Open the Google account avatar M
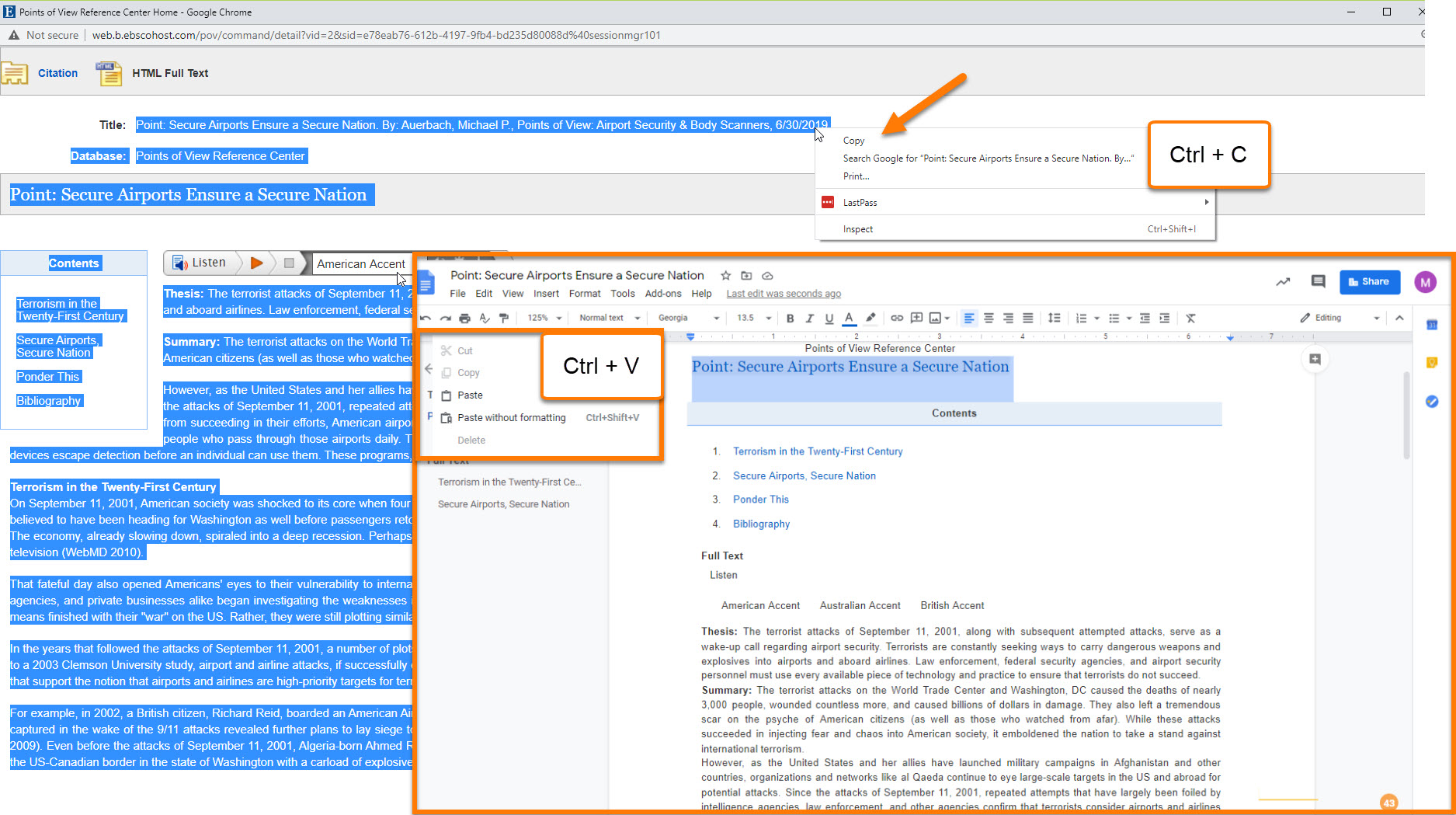The image size is (1456, 815). pos(1425,282)
